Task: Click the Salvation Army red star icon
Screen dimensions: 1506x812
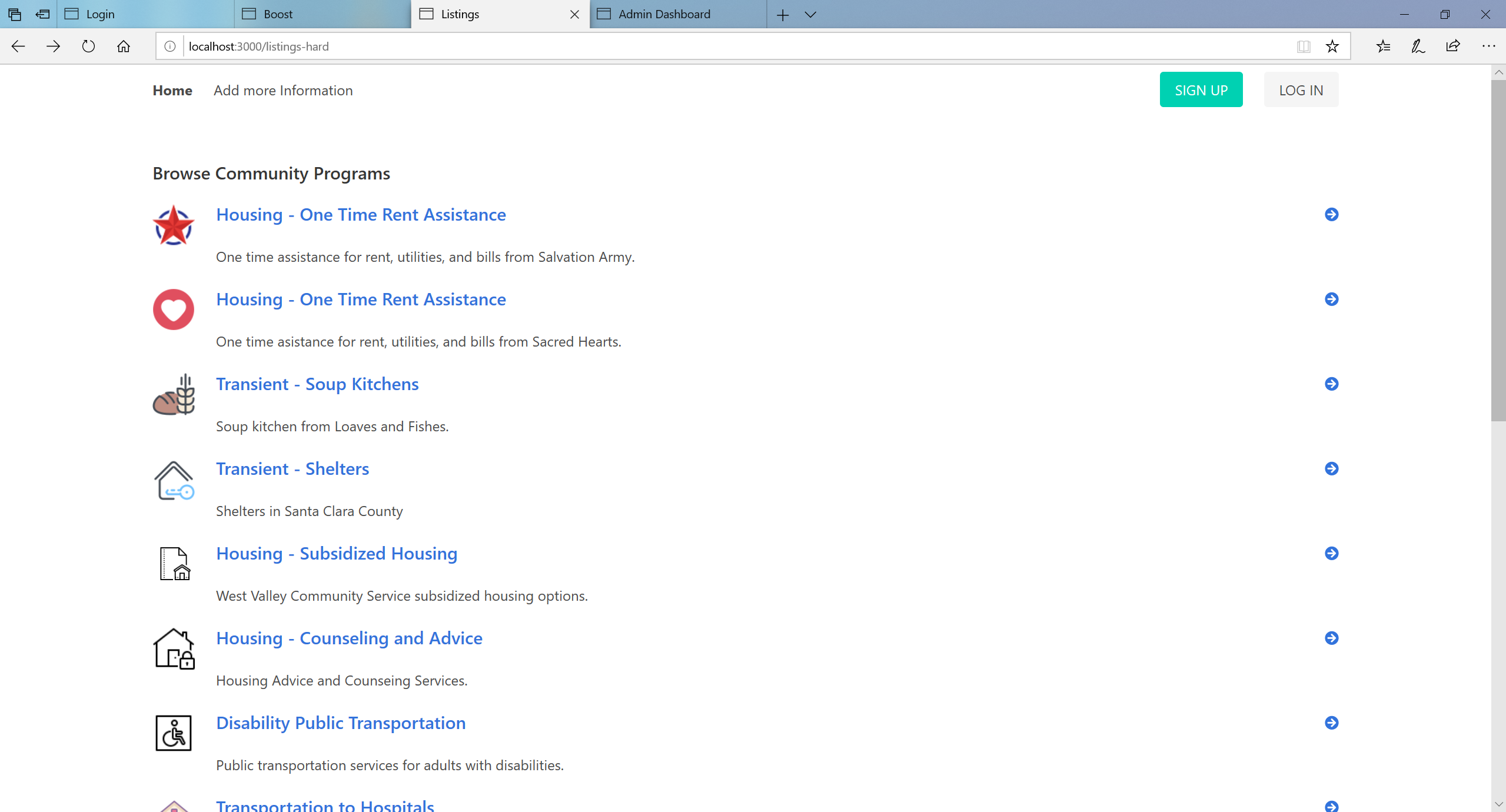Action: (173, 225)
